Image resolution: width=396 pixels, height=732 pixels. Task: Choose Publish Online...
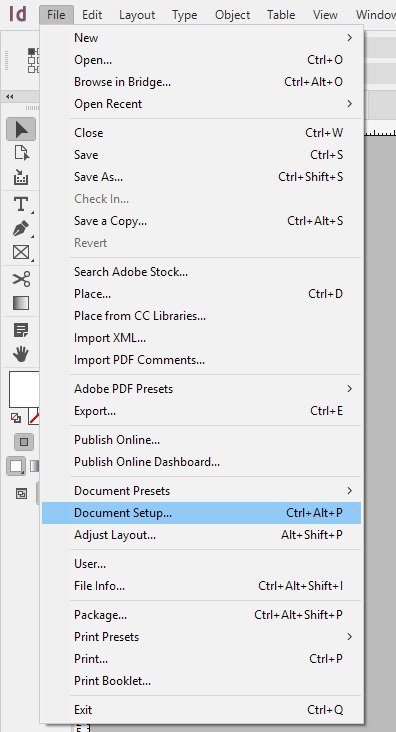[x=201, y=440]
